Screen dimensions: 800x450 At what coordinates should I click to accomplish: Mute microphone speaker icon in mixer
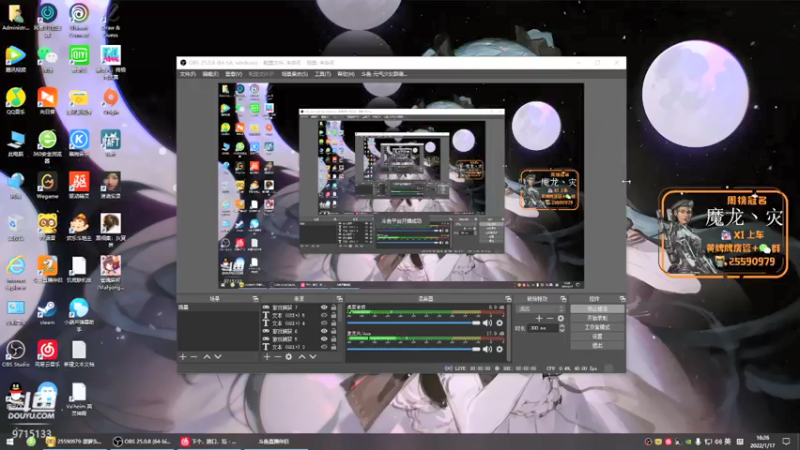click(x=487, y=349)
